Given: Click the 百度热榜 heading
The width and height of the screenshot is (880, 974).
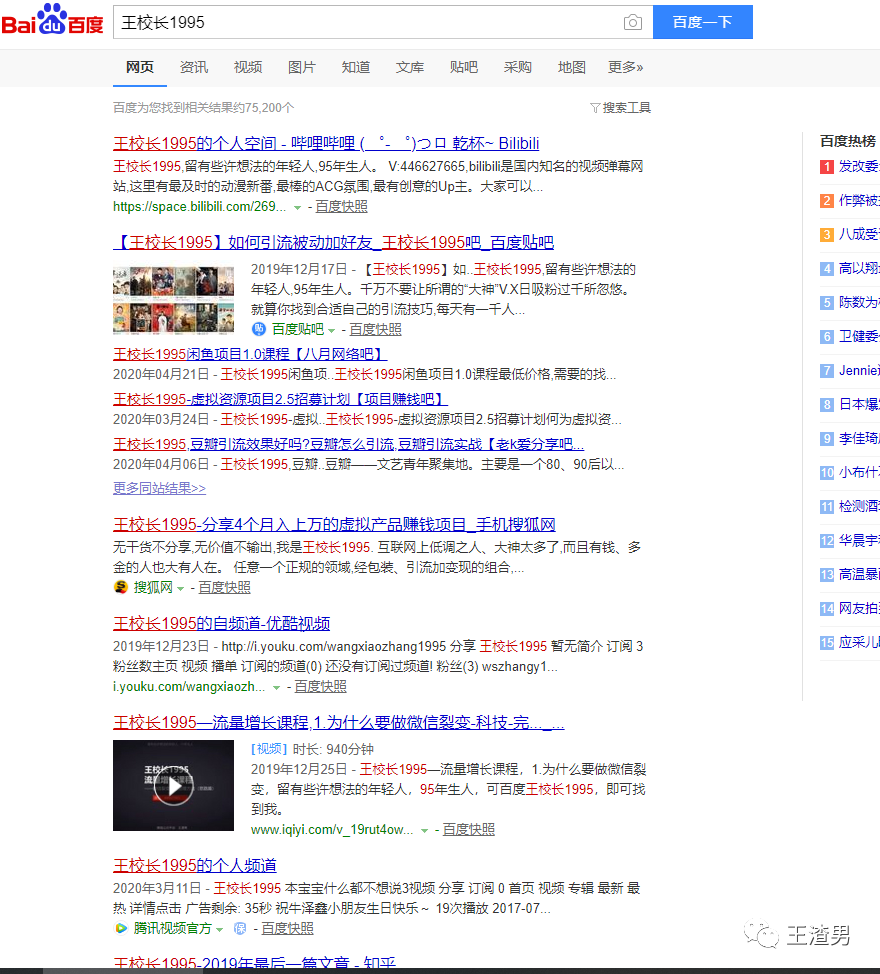Looking at the screenshot, I should [848, 141].
